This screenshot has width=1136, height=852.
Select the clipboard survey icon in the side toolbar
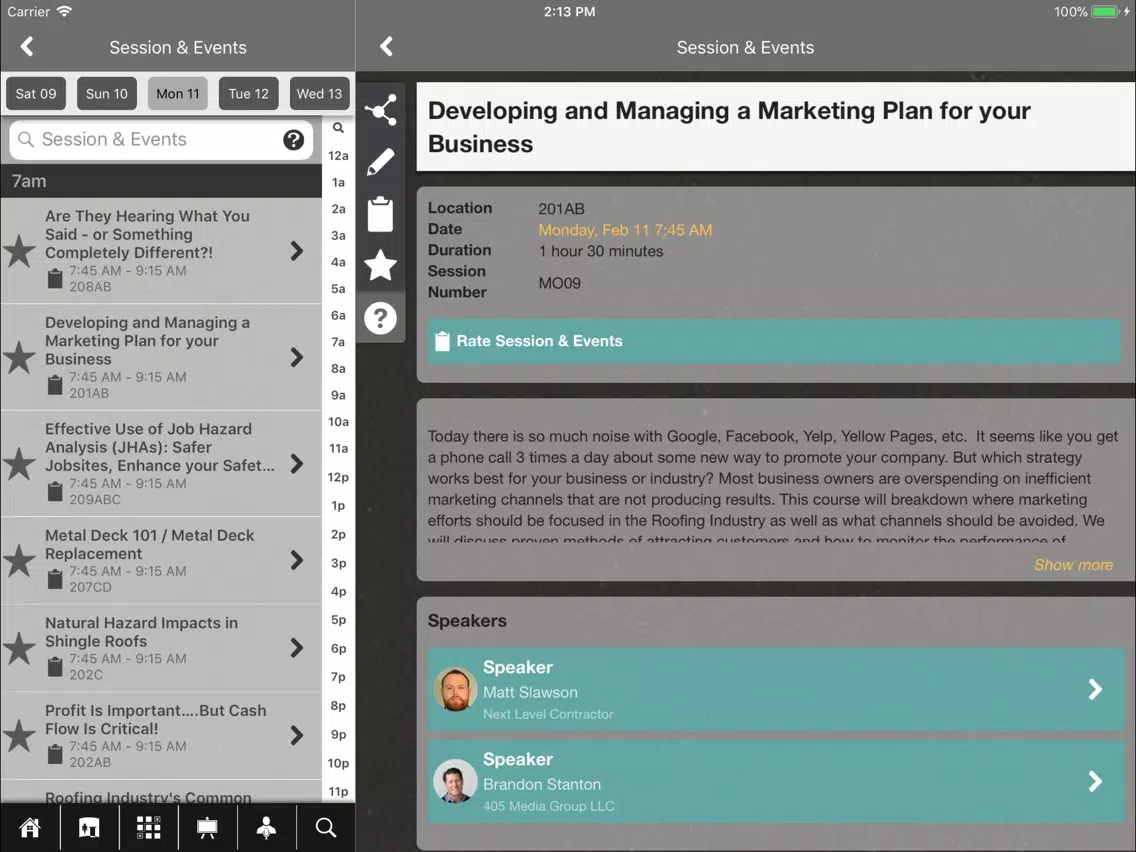pos(380,214)
